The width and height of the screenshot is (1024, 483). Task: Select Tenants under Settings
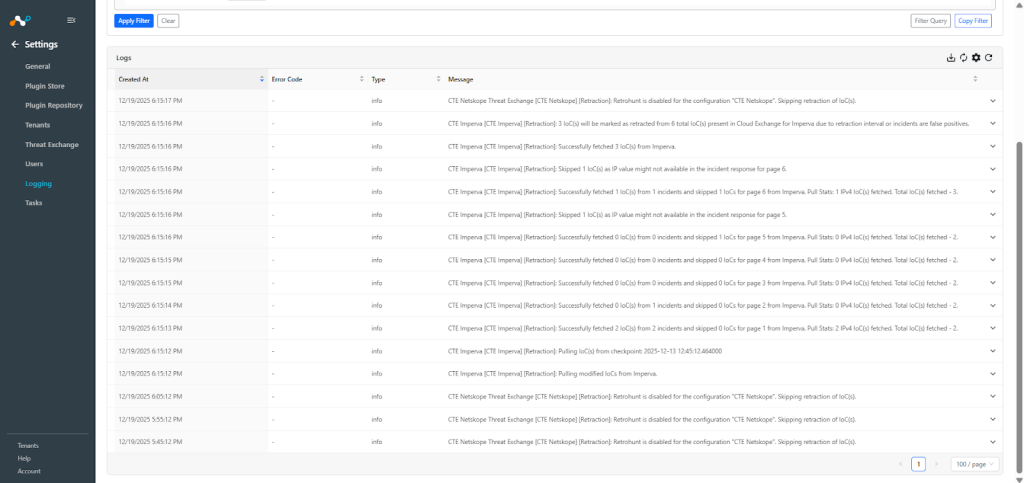coord(38,125)
